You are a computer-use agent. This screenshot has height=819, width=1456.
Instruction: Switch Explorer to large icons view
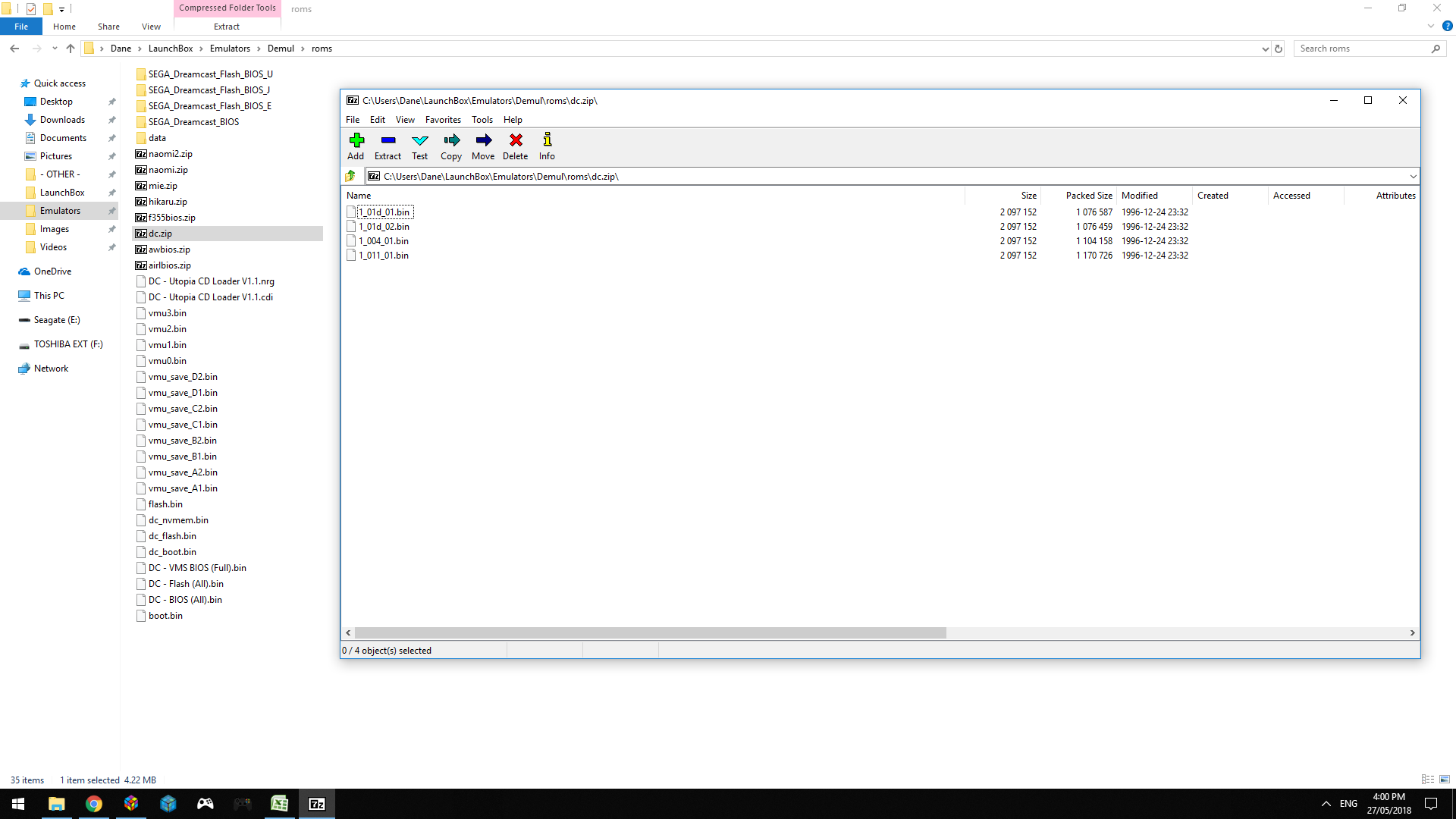(1445, 780)
